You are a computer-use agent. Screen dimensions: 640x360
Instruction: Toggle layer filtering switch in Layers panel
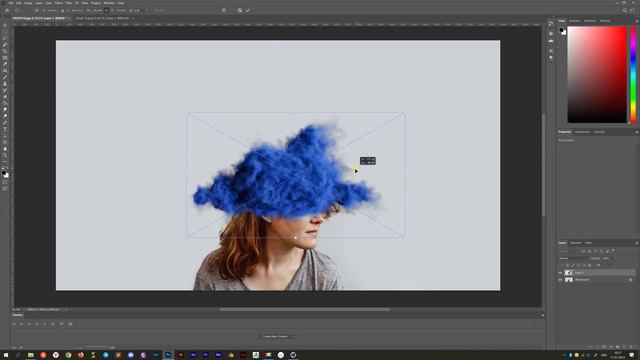coord(613,251)
